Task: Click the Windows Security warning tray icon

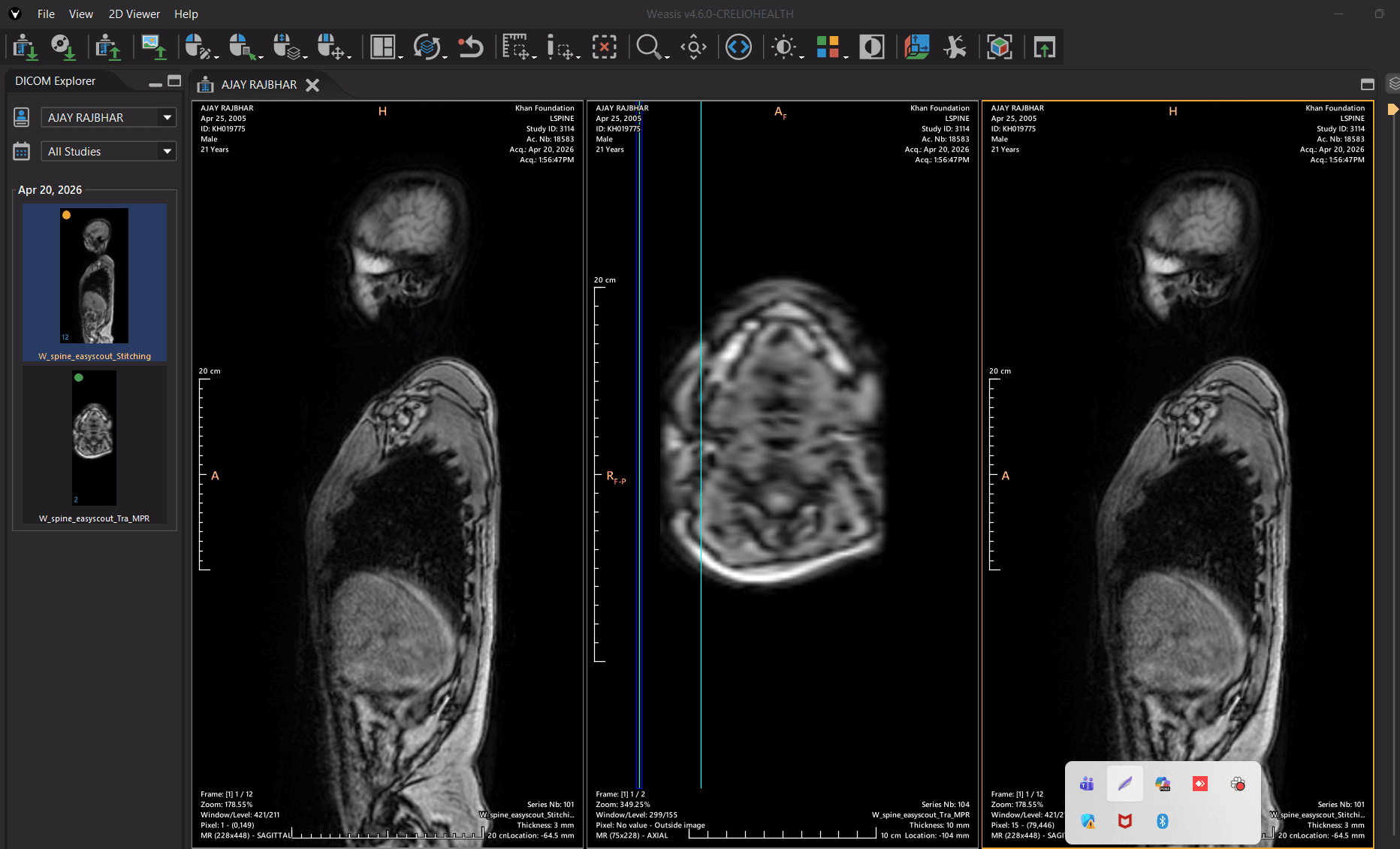Action: (1088, 821)
